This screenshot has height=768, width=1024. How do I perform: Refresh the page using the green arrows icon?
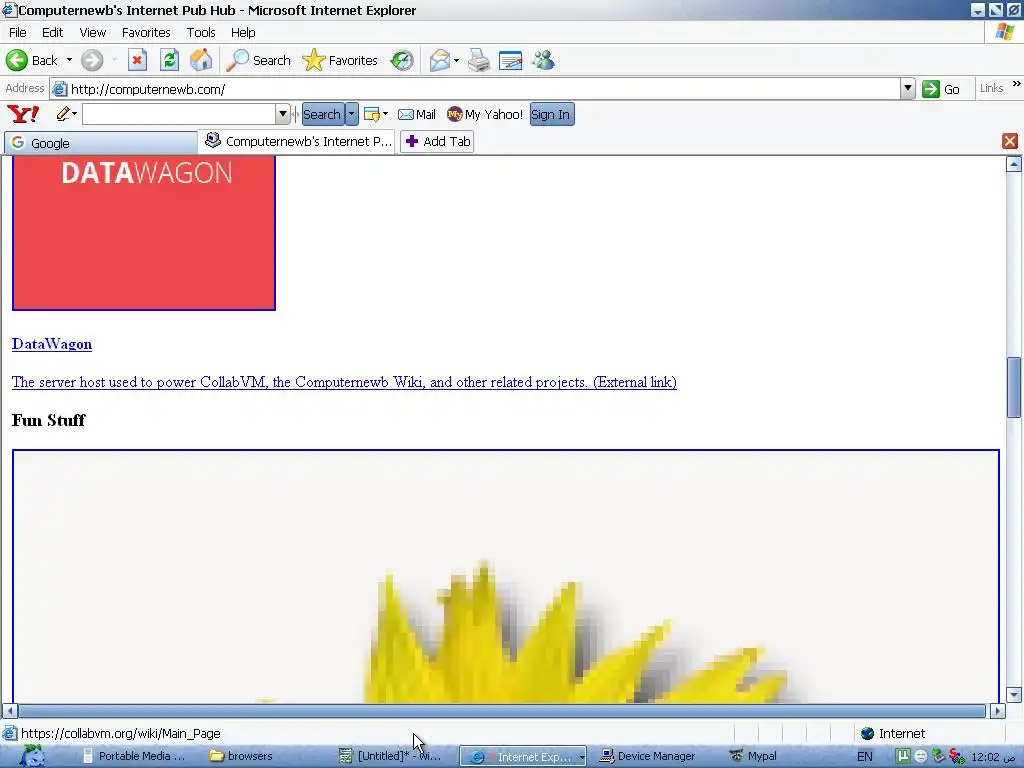pos(169,61)
